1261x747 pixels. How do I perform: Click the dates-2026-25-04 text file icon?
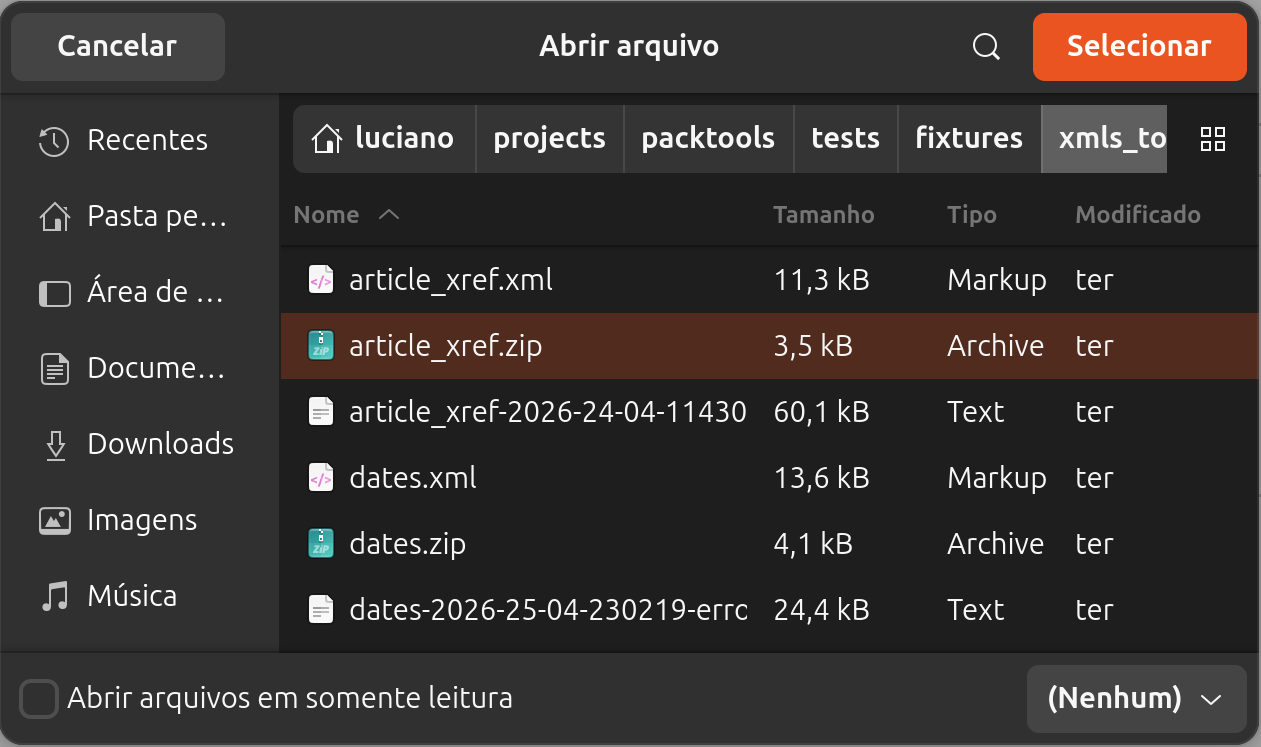click(321, 610)
